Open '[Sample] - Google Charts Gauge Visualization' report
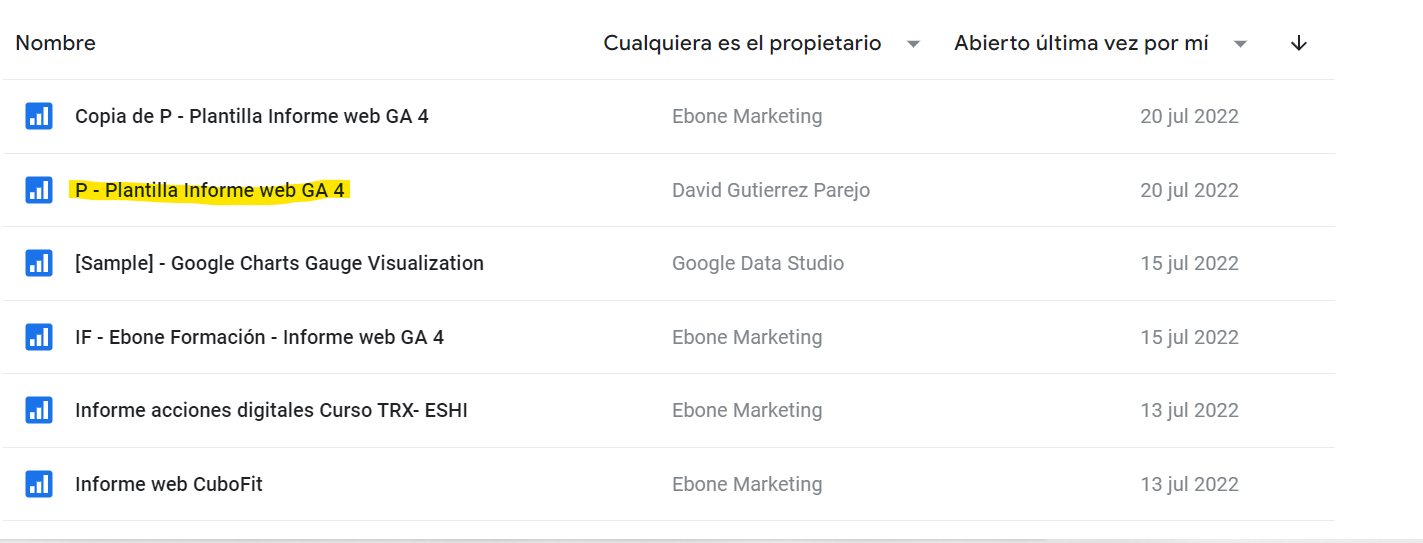The height and width of the screenshot is (543, 1423). [x=279, y=263]
